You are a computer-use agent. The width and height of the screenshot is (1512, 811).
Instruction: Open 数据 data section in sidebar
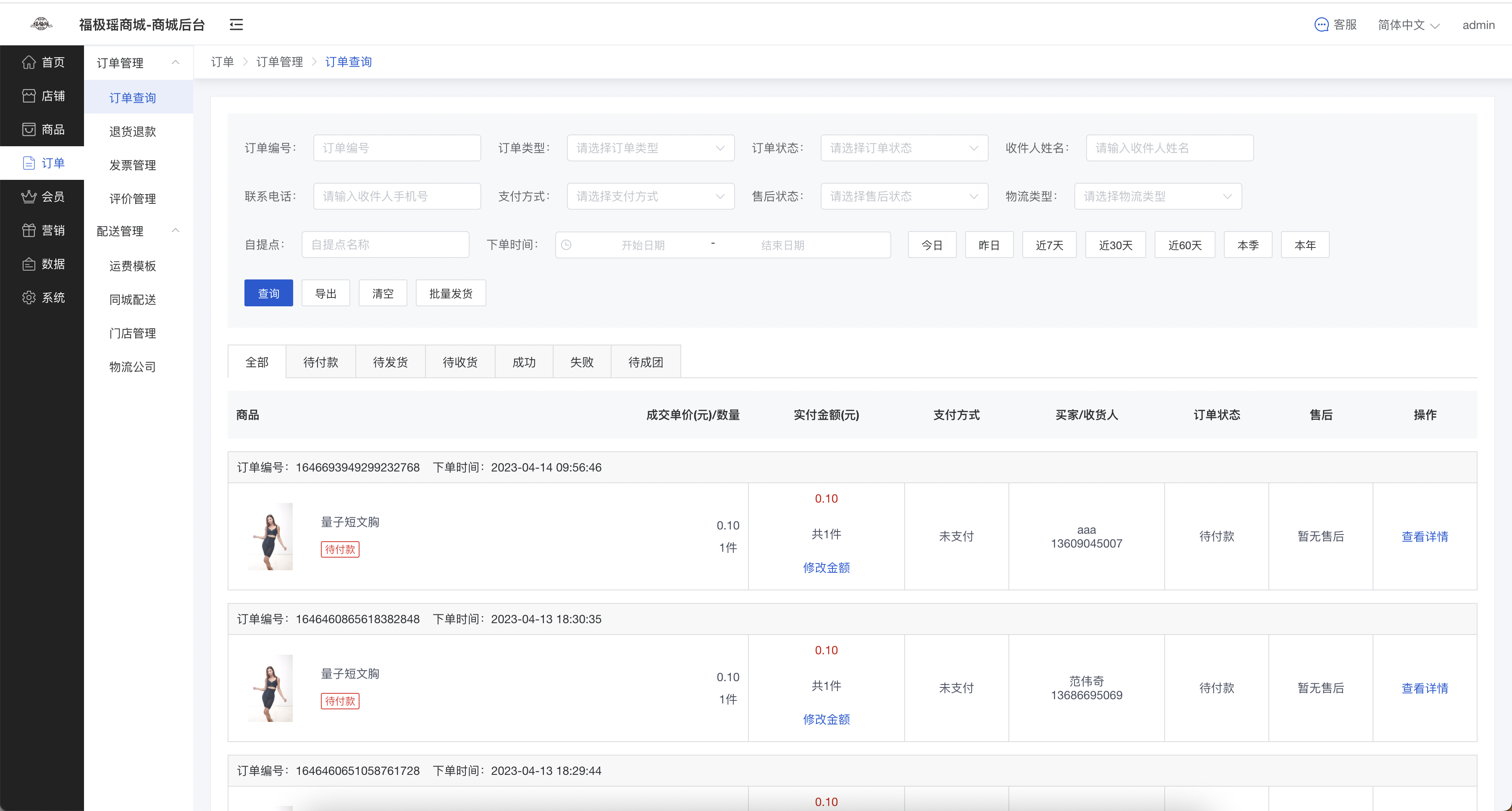click(42, 263)
